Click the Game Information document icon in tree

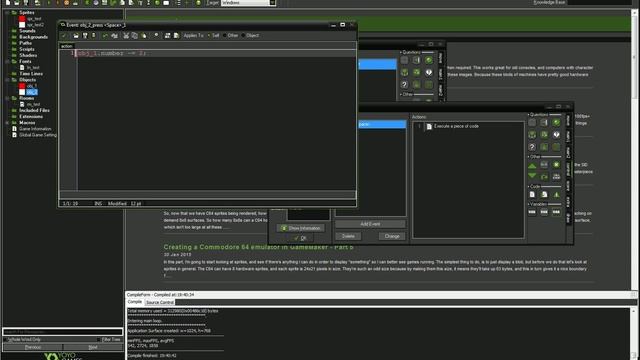point(14,129)
